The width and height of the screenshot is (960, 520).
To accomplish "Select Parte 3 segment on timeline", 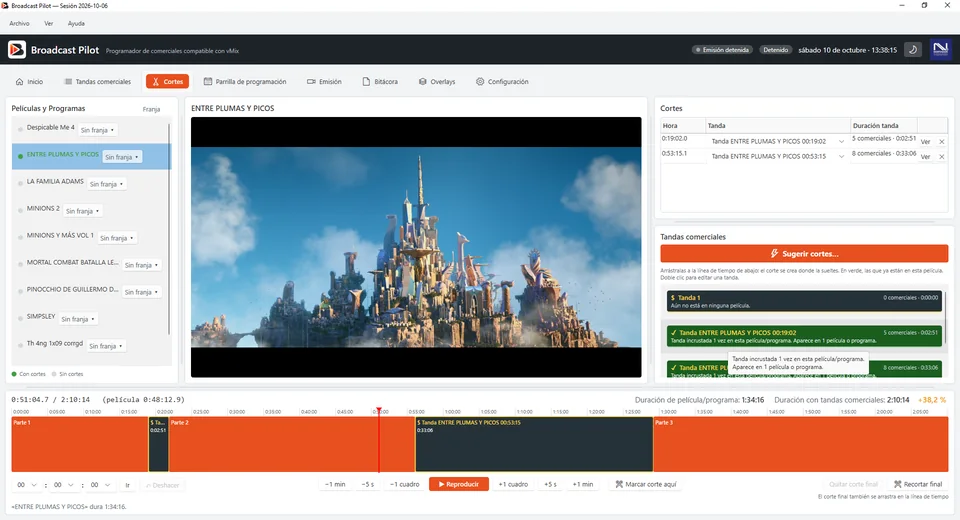I will click(801, 445).
